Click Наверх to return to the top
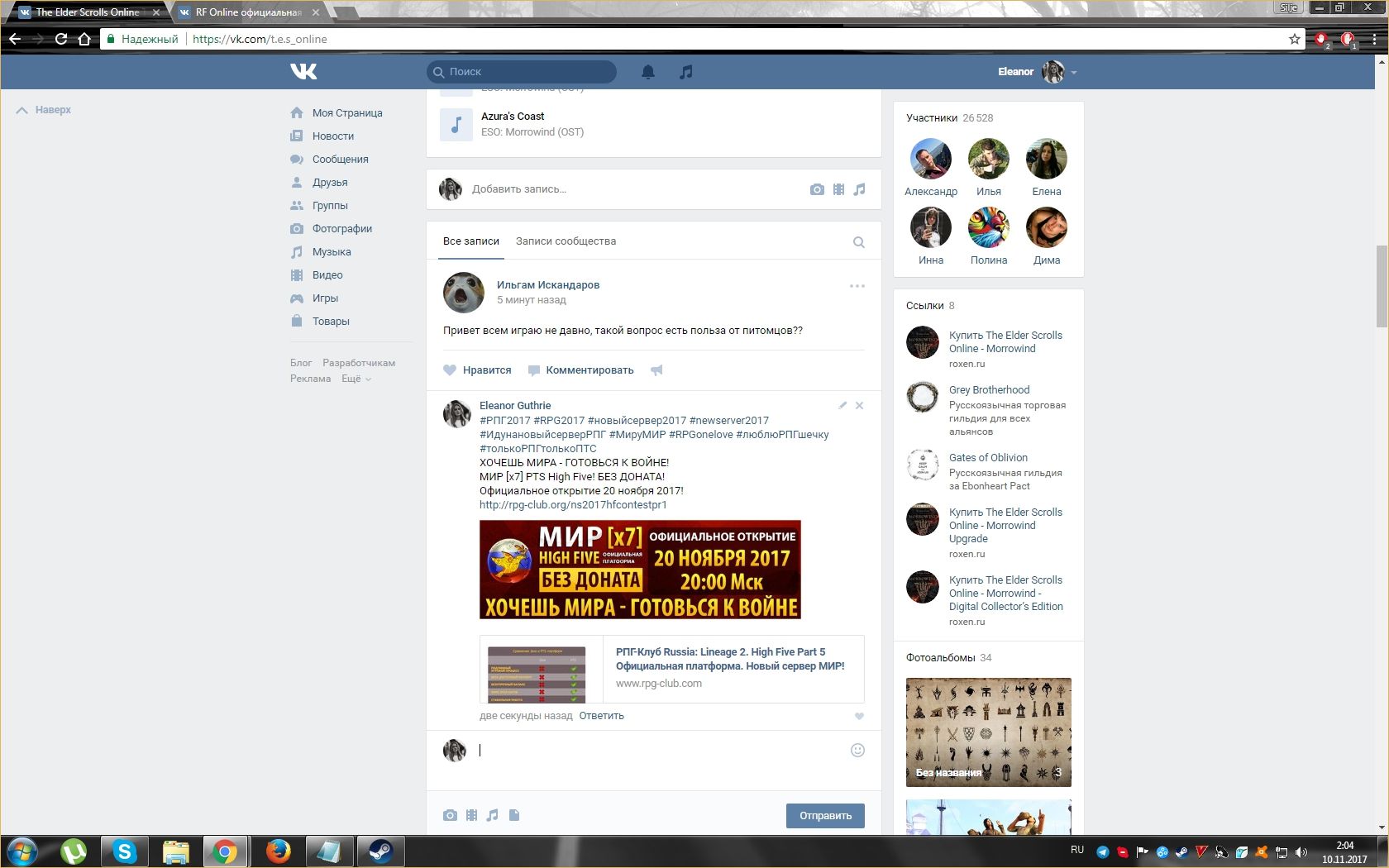Screen dimensions: 1389x868 pyautogui.click(x=44, y=110)
